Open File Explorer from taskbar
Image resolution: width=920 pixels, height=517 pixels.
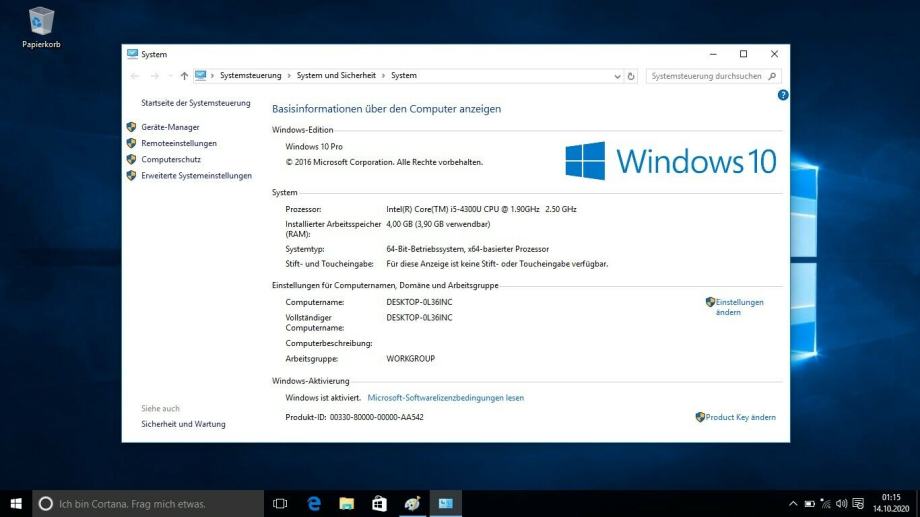point(347,504)
